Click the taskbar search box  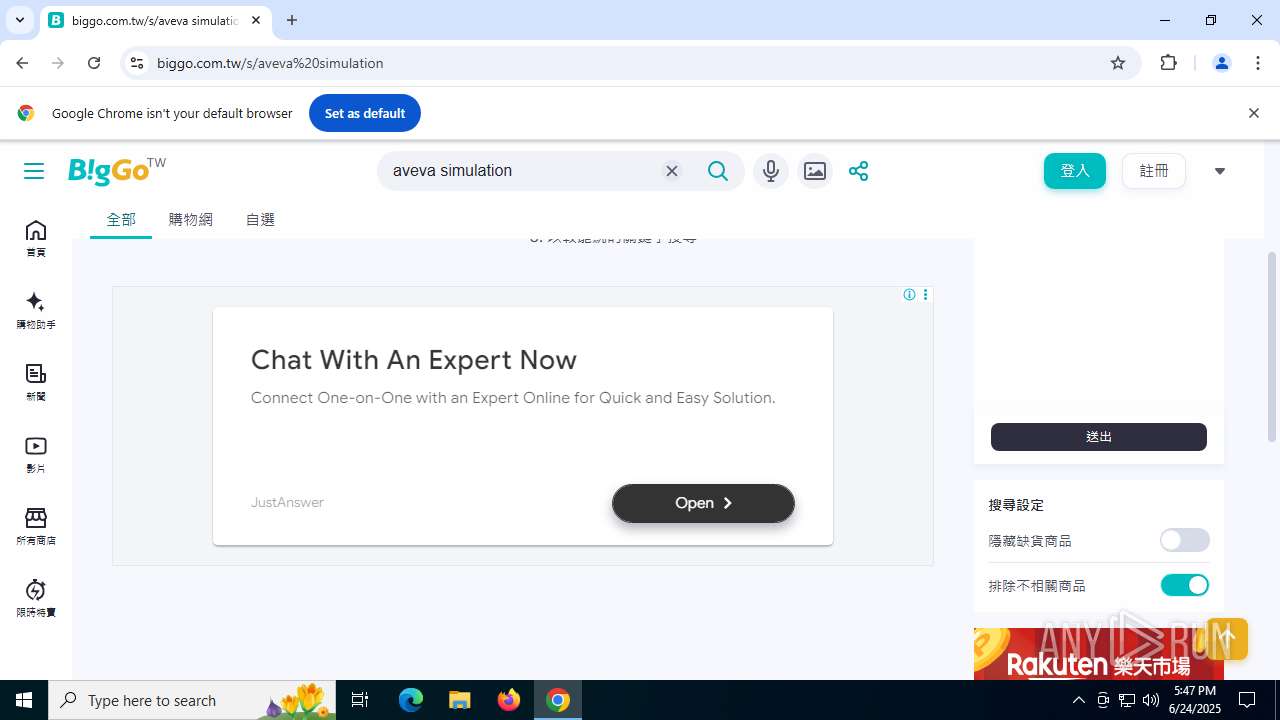192,700
